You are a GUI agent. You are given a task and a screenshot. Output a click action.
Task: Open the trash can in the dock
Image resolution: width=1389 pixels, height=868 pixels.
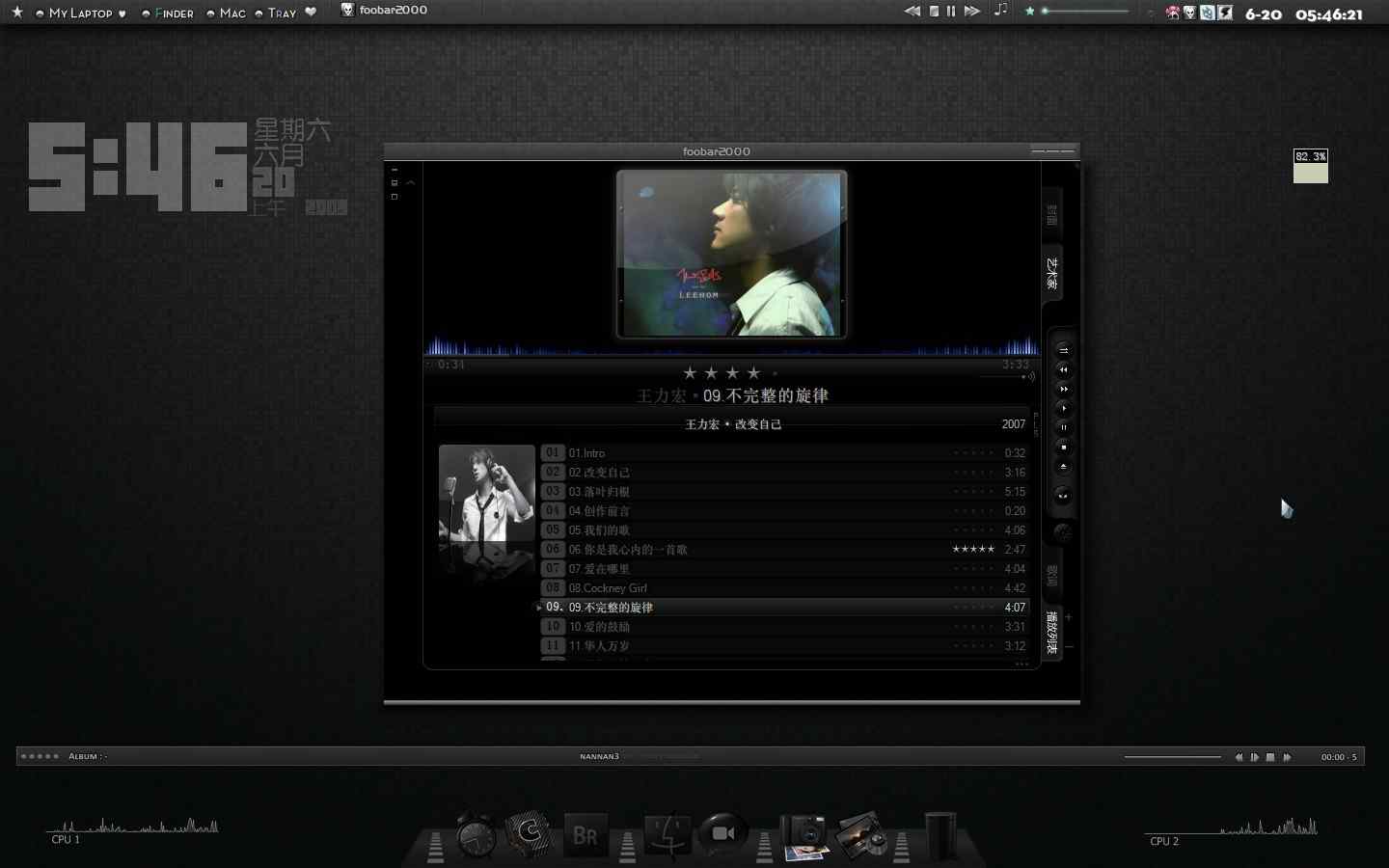940,835
